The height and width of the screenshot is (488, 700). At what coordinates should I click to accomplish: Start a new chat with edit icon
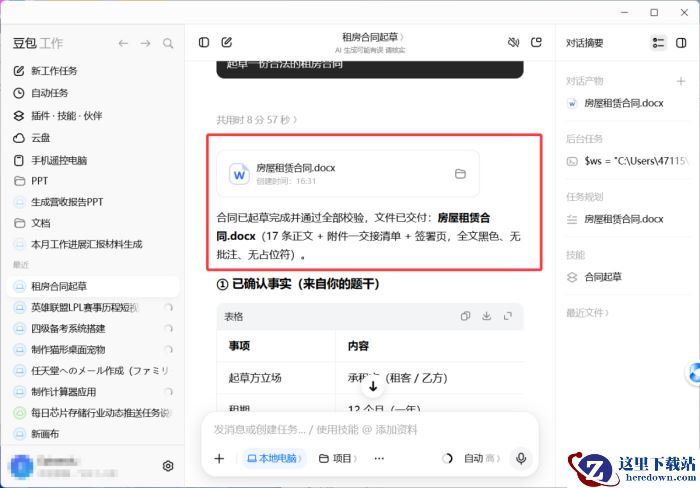pyautogui.click(x=227, y=42)
